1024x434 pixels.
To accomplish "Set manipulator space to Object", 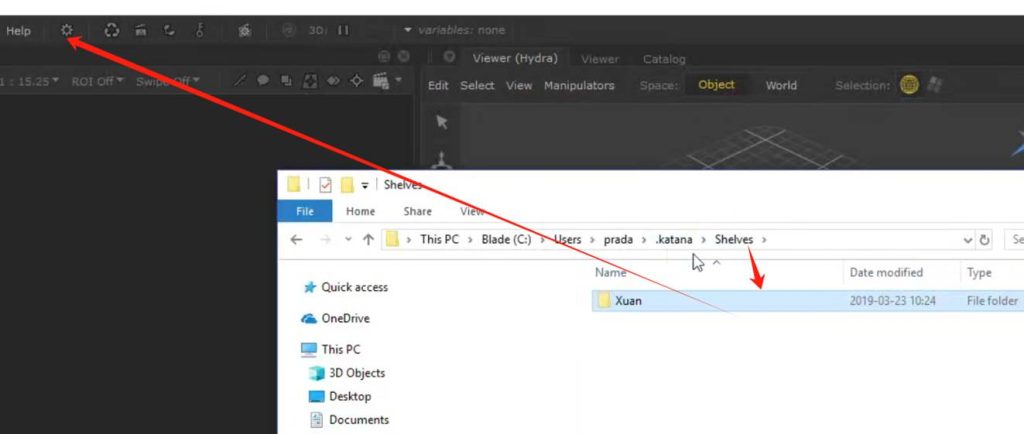I will coord(716,85).
